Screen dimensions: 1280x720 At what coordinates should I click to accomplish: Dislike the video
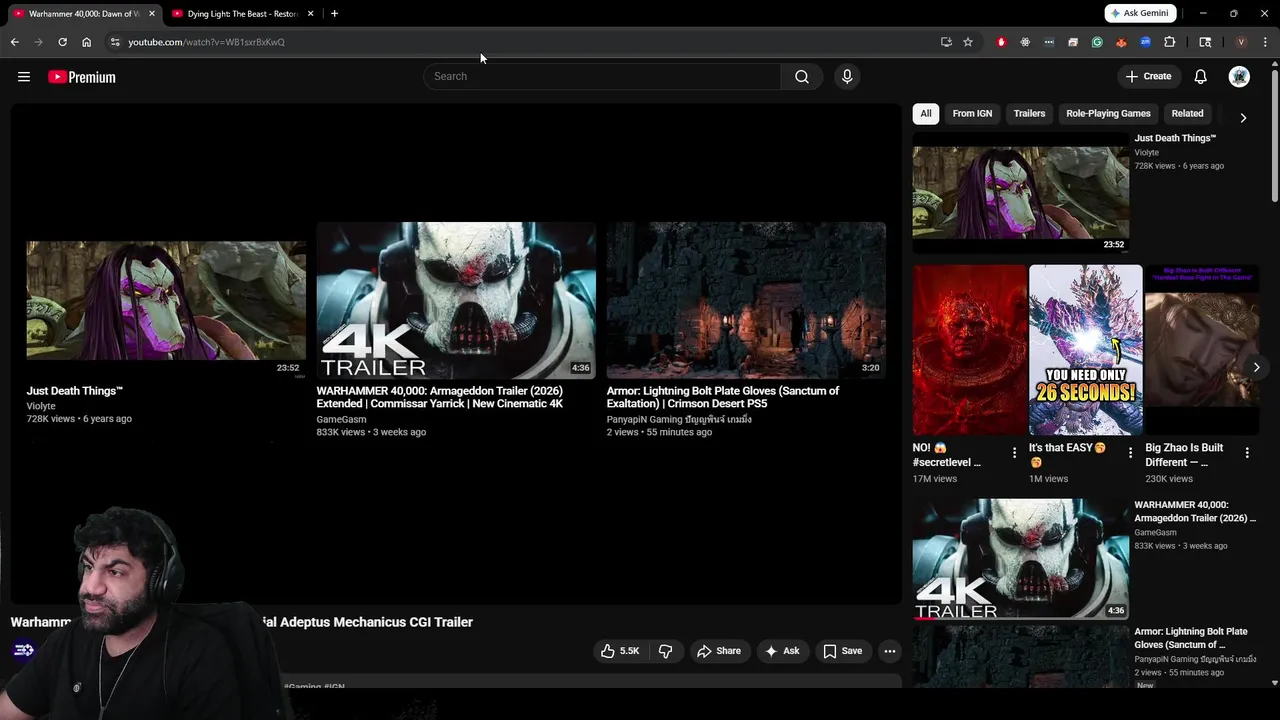[665, 651]
